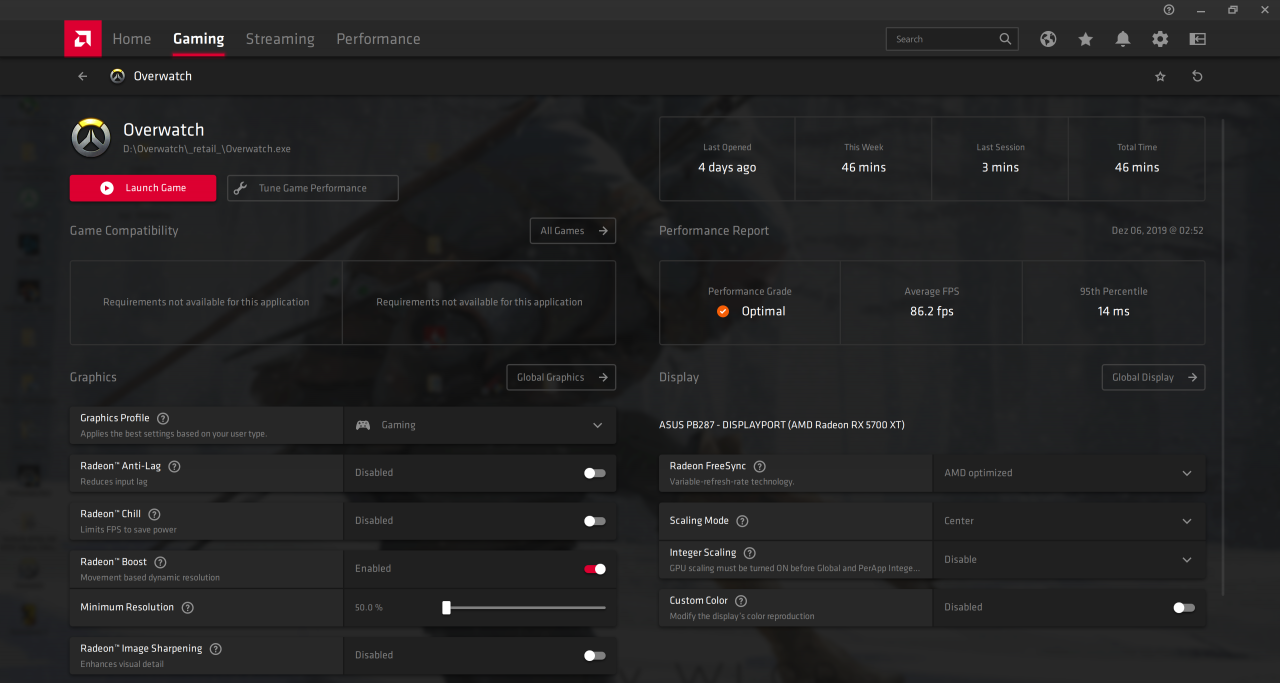Open Tune Game Performance
Screen dimensions: 1280x683
tap(313, 188)
